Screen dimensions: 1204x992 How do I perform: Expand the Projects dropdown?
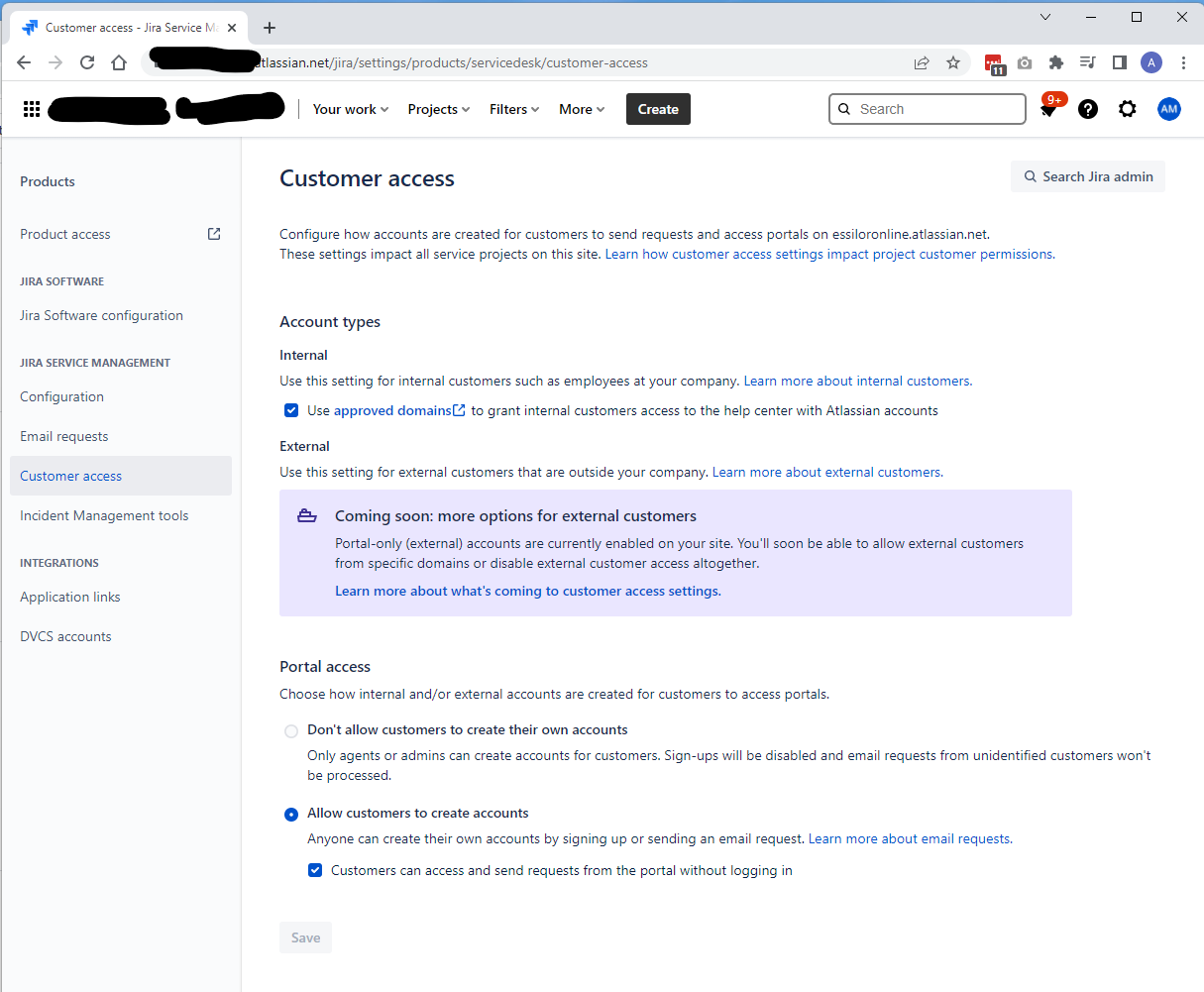click(x=438, y=109)
